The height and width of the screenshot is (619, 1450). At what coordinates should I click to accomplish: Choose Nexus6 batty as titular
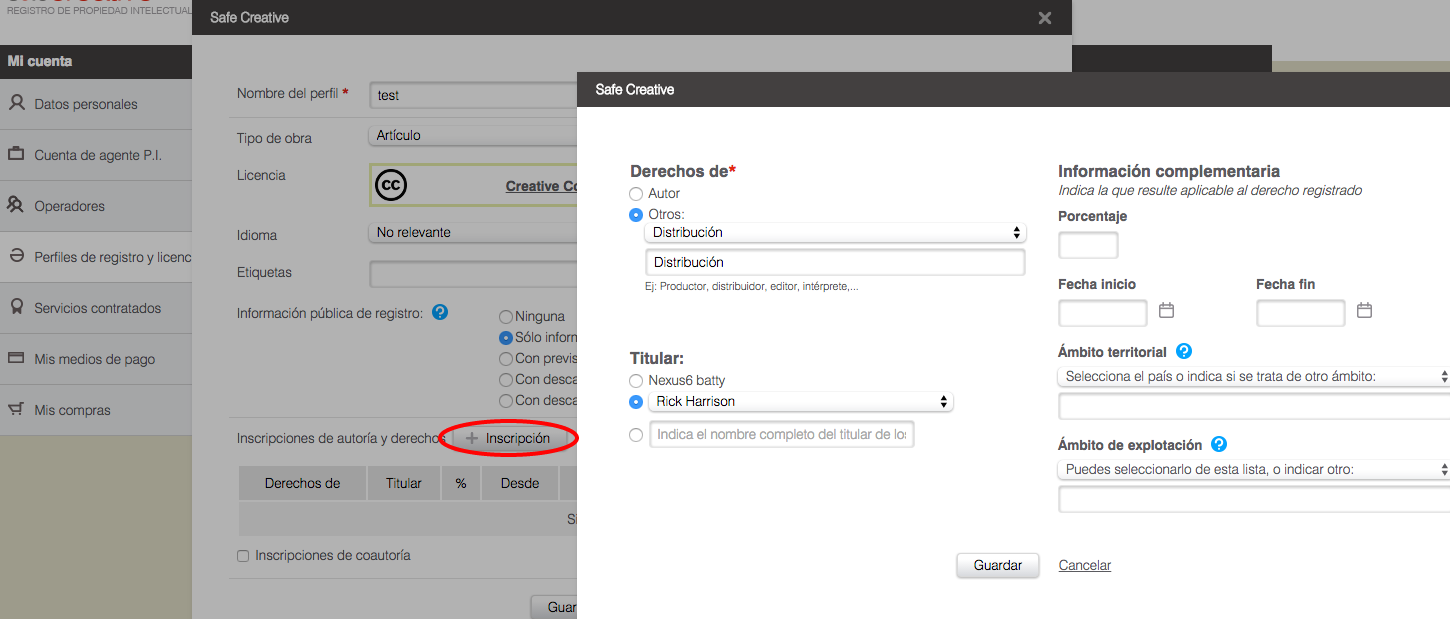tap(636, 381)
